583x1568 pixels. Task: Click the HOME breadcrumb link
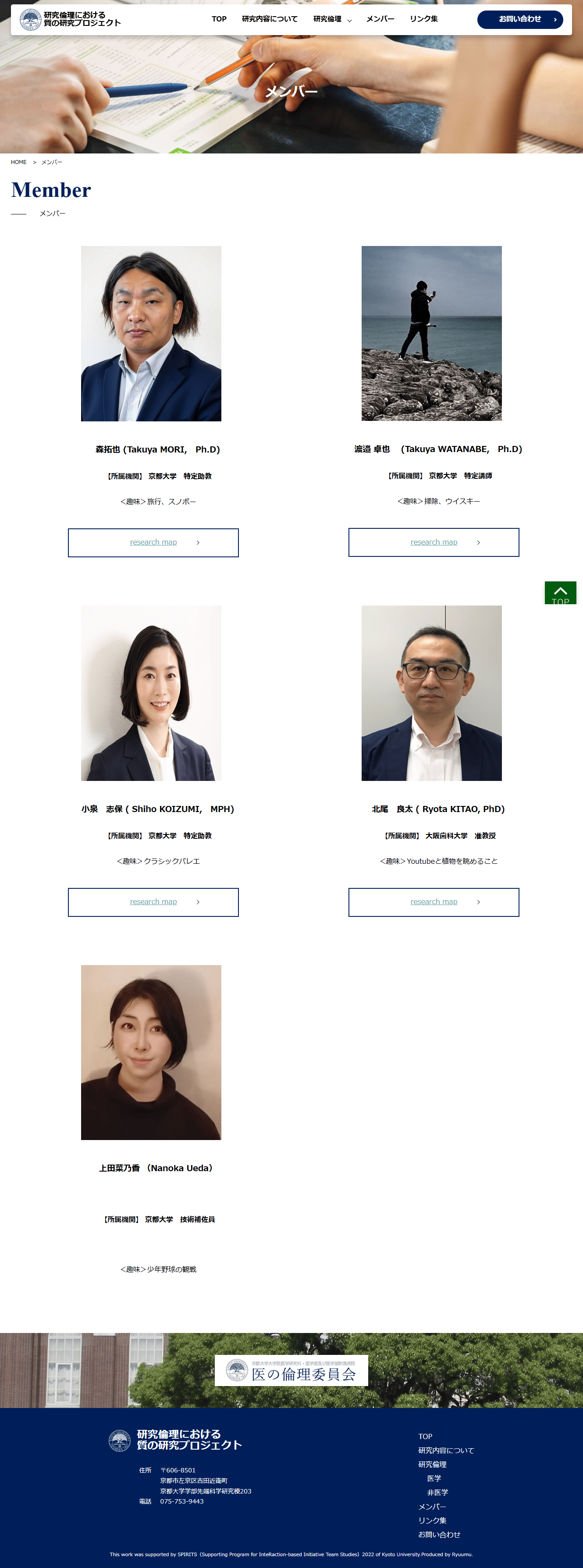(x=19, y=162)
